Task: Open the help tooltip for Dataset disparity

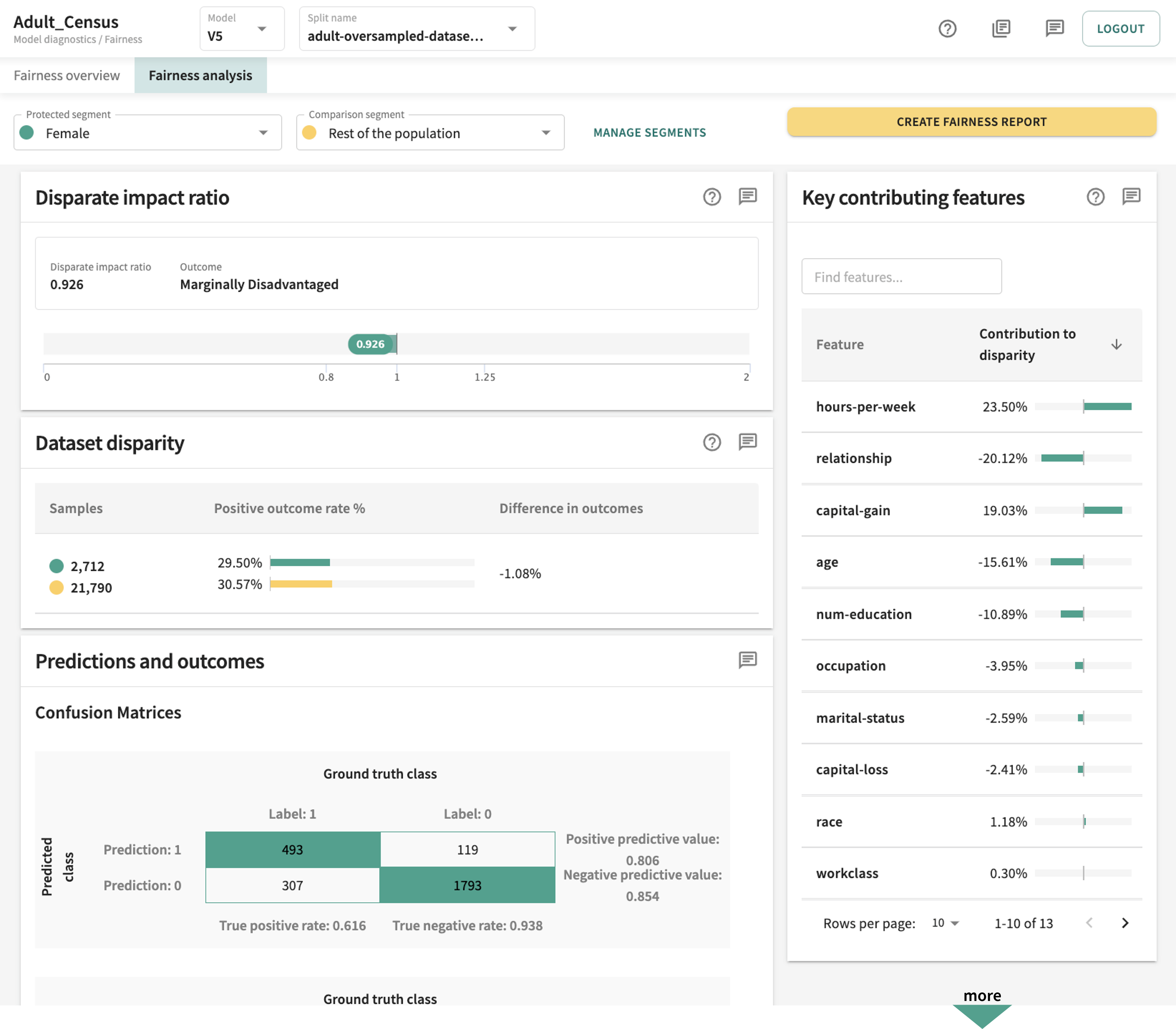Action: coord(712,443)
